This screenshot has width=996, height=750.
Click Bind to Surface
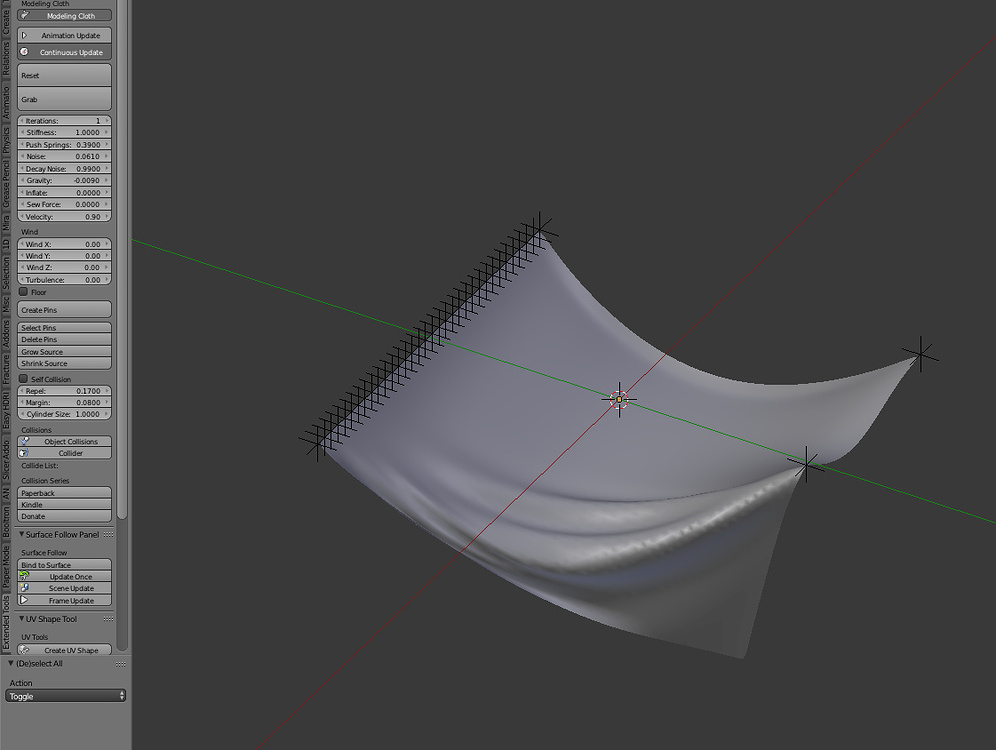point(64,565)
